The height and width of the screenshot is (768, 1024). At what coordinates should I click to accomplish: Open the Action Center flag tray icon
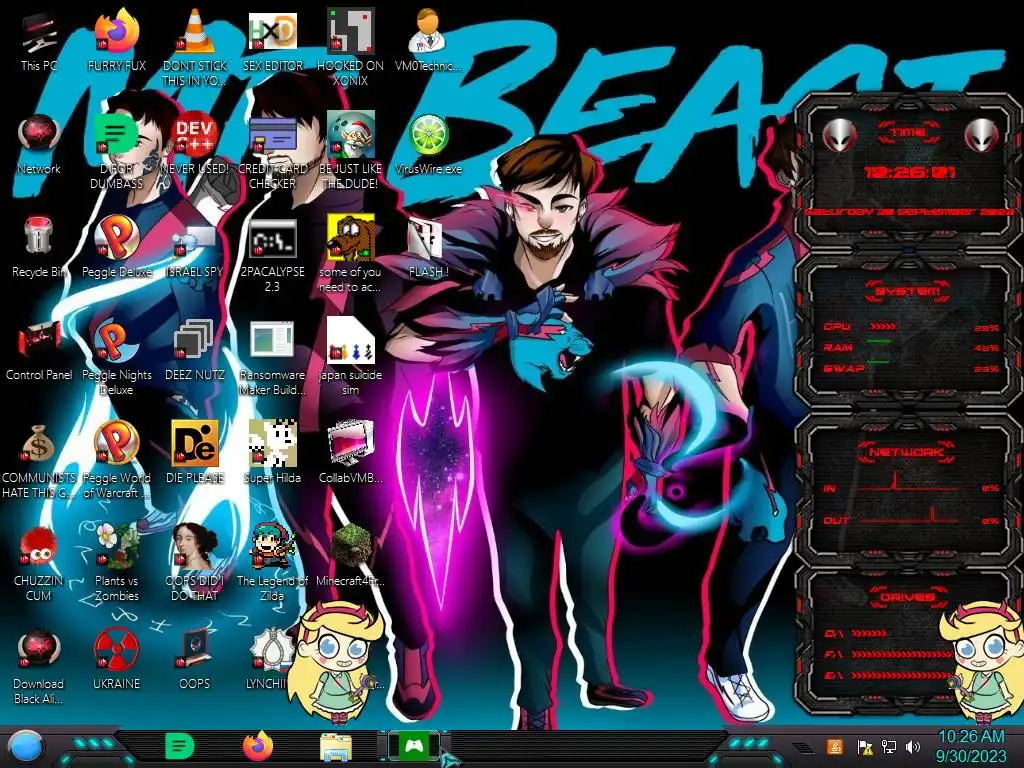coord(864,746)
